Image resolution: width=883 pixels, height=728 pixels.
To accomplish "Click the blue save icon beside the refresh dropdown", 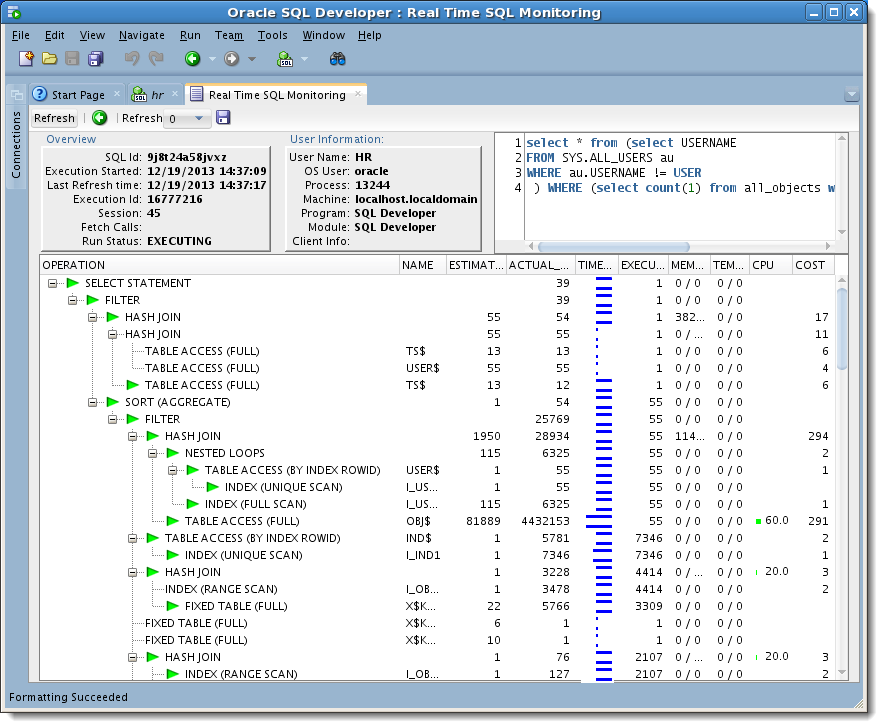I will coord(223,118).
